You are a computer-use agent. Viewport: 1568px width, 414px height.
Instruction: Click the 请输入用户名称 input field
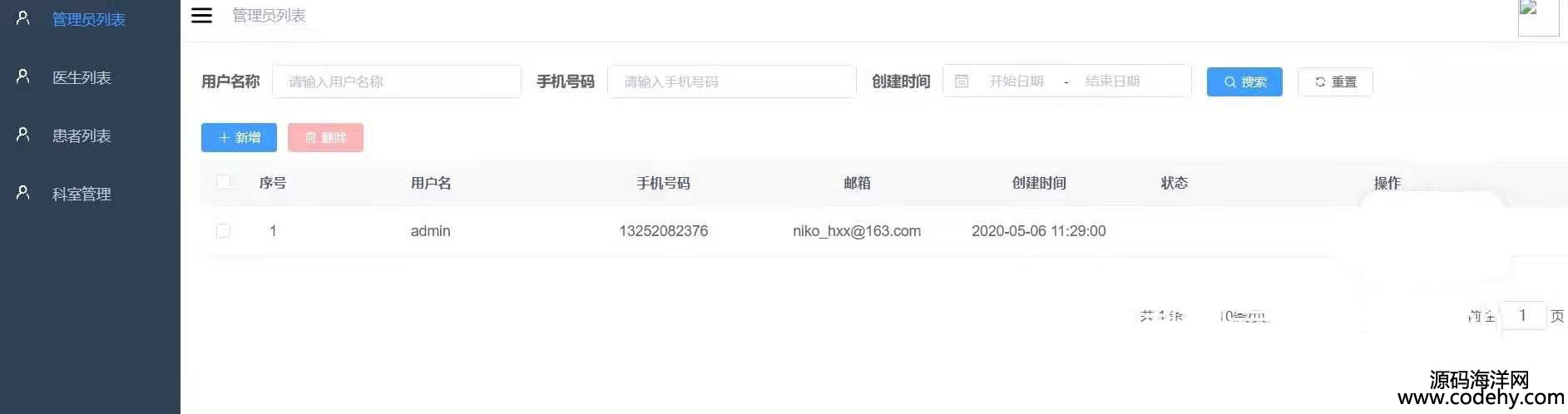pos(397,81)
